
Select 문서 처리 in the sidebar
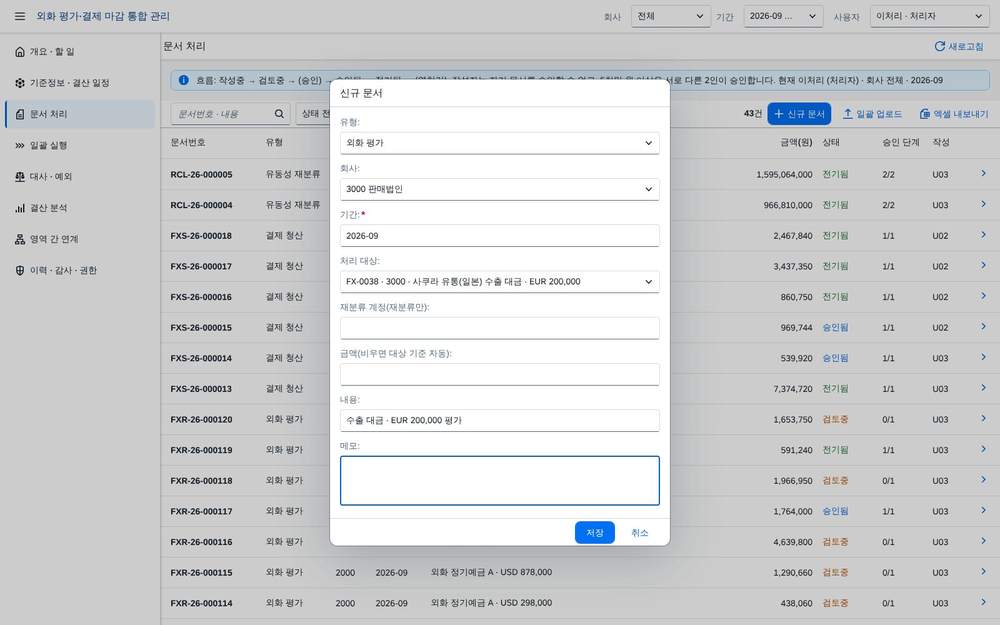pos(80,114)
